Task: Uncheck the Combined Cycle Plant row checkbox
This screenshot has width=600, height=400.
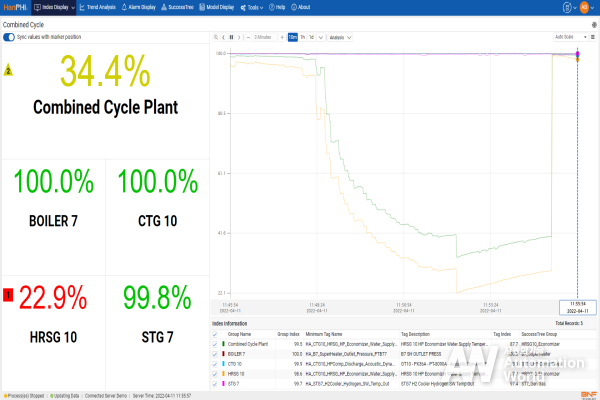Action: coord(215,344)
